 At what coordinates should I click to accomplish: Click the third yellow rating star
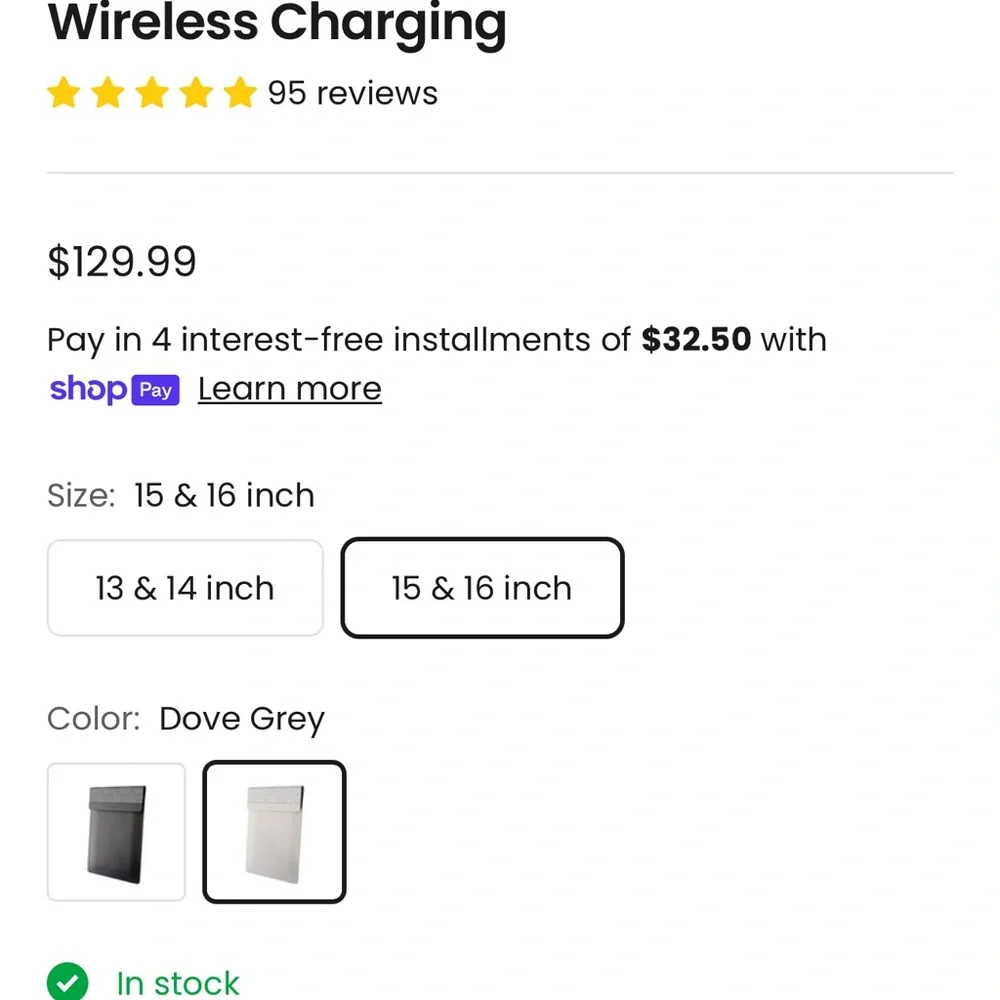pyautogui.click(x=152, y=93)
